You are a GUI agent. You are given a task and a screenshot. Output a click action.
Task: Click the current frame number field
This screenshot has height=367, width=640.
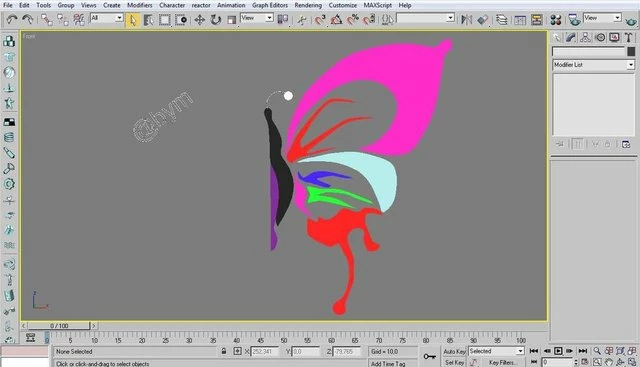(x=558, y=363)
